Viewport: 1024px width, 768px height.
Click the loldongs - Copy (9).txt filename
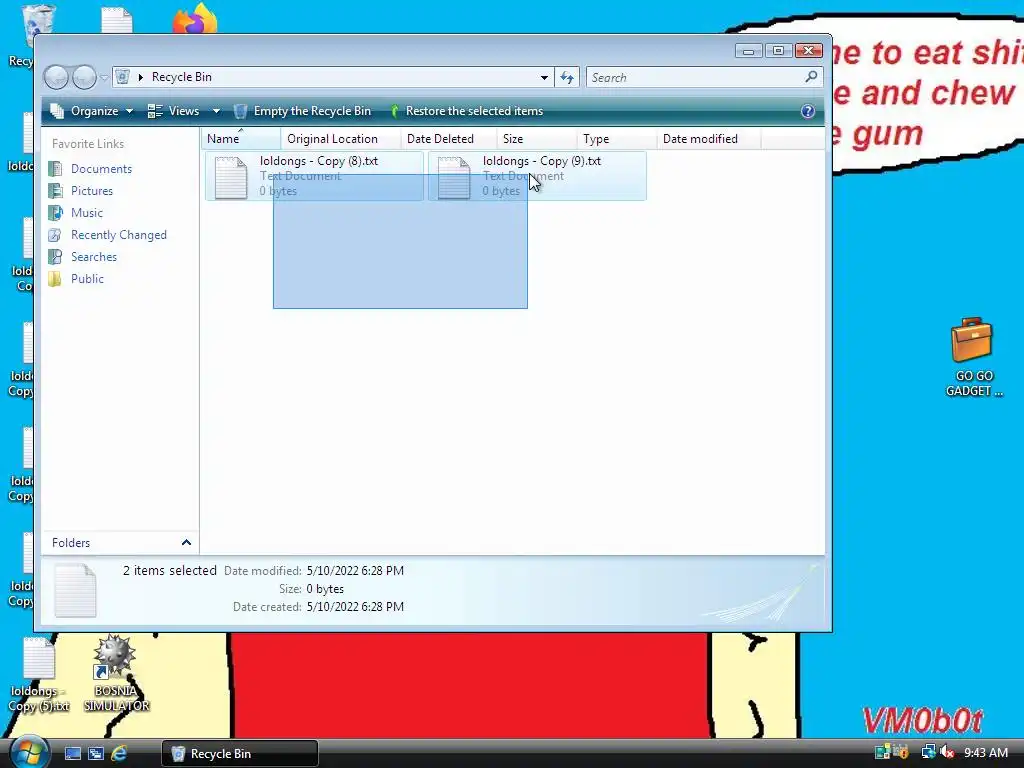coord(542,161)
